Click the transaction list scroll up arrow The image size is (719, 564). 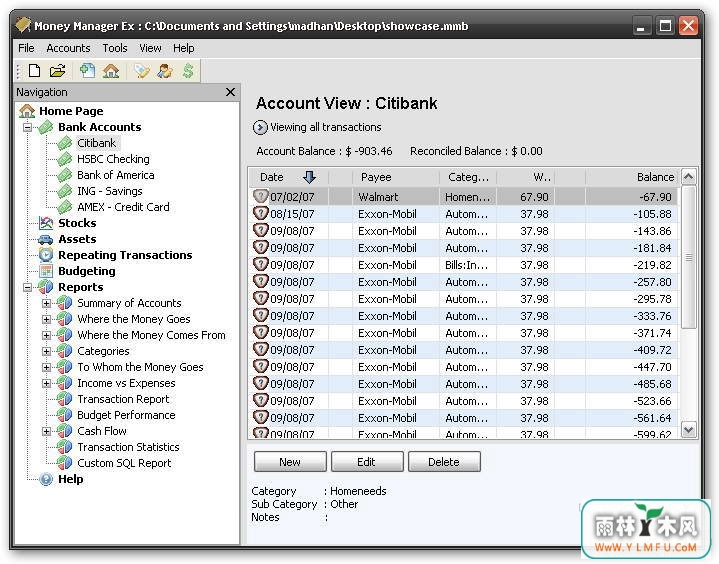tap(689, 177)
